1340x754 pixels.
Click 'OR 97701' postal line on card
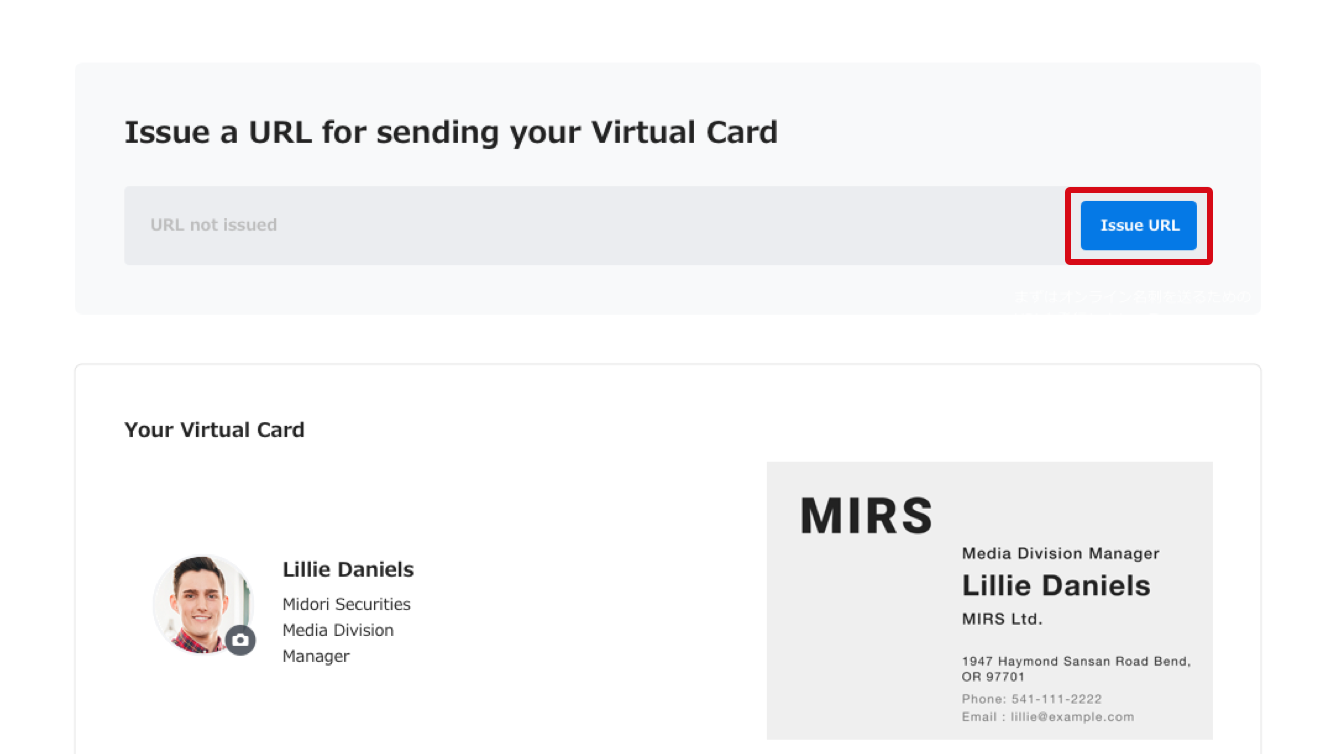(x=993, y=677)
